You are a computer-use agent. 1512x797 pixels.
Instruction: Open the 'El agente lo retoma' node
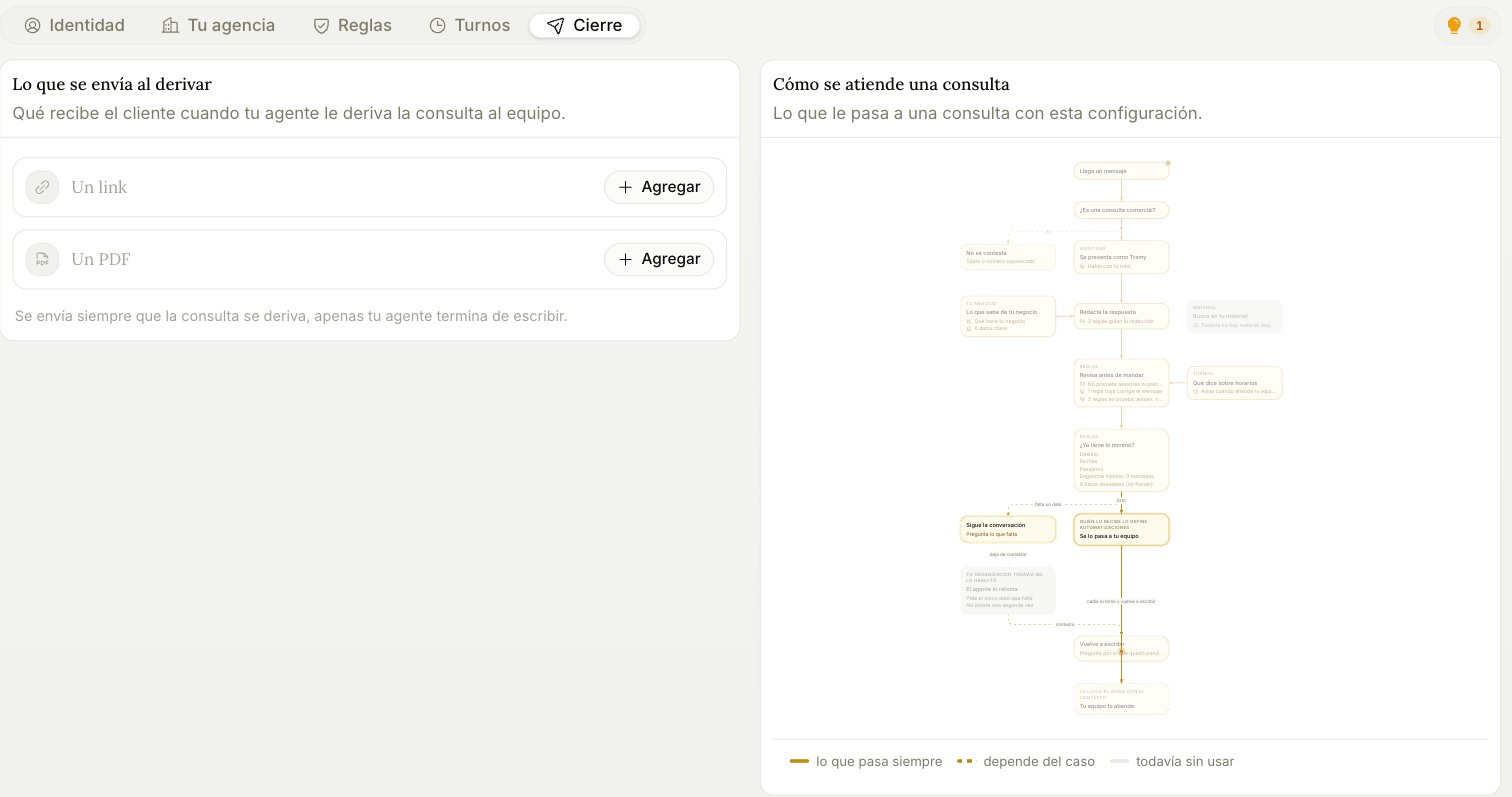click(x=1008, y=590)
